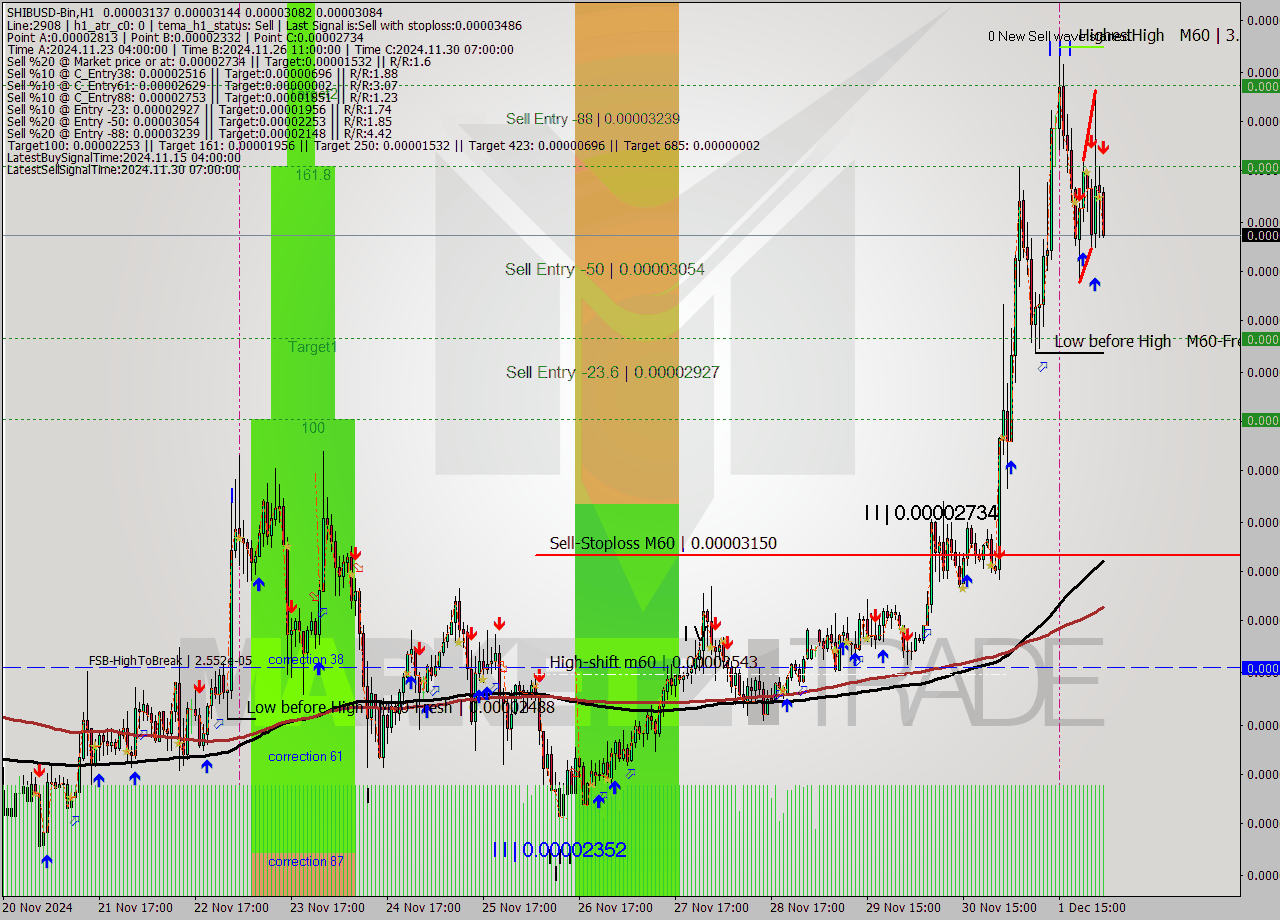This screenshot has width=1280, height=920.
Task: Click the '20 Nov 2024' date on time axis
Action: (38, 908)
